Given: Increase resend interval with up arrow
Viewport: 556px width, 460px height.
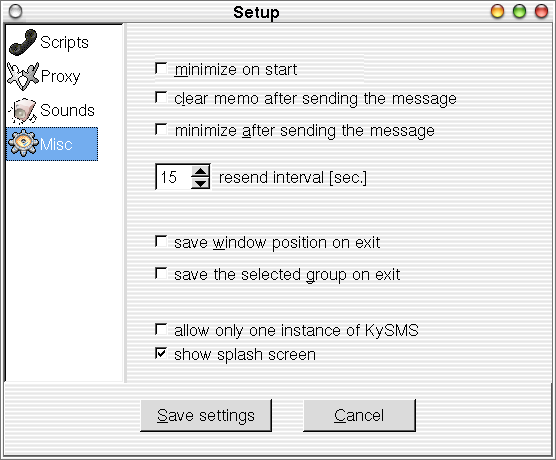Looking at the screenshot, I should tap(201, 171).
